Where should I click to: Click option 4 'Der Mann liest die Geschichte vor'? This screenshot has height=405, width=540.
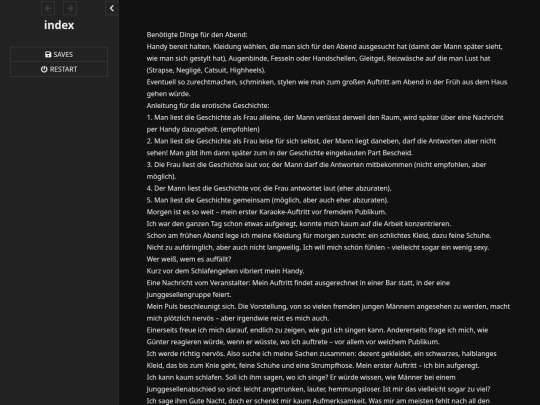pos(269,188)
